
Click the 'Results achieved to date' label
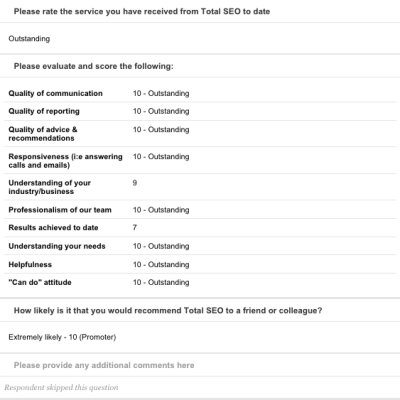[53, 228]
